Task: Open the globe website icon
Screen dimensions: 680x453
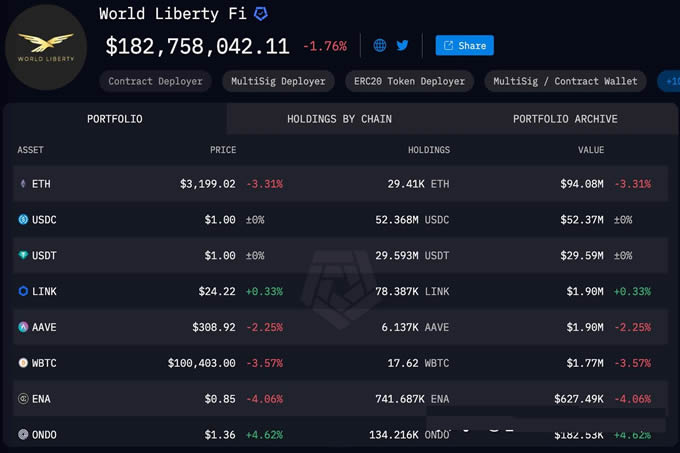Action: click(x=380, y=45)
